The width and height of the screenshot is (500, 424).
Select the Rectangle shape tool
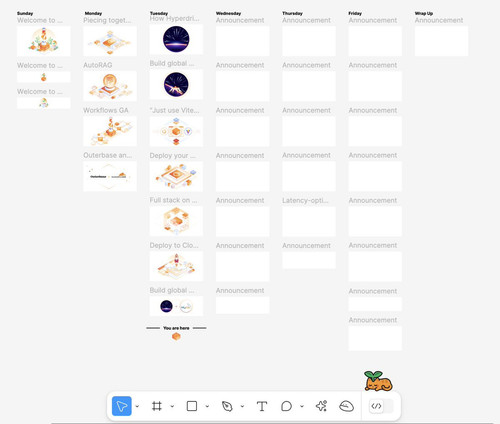(192, 406)
